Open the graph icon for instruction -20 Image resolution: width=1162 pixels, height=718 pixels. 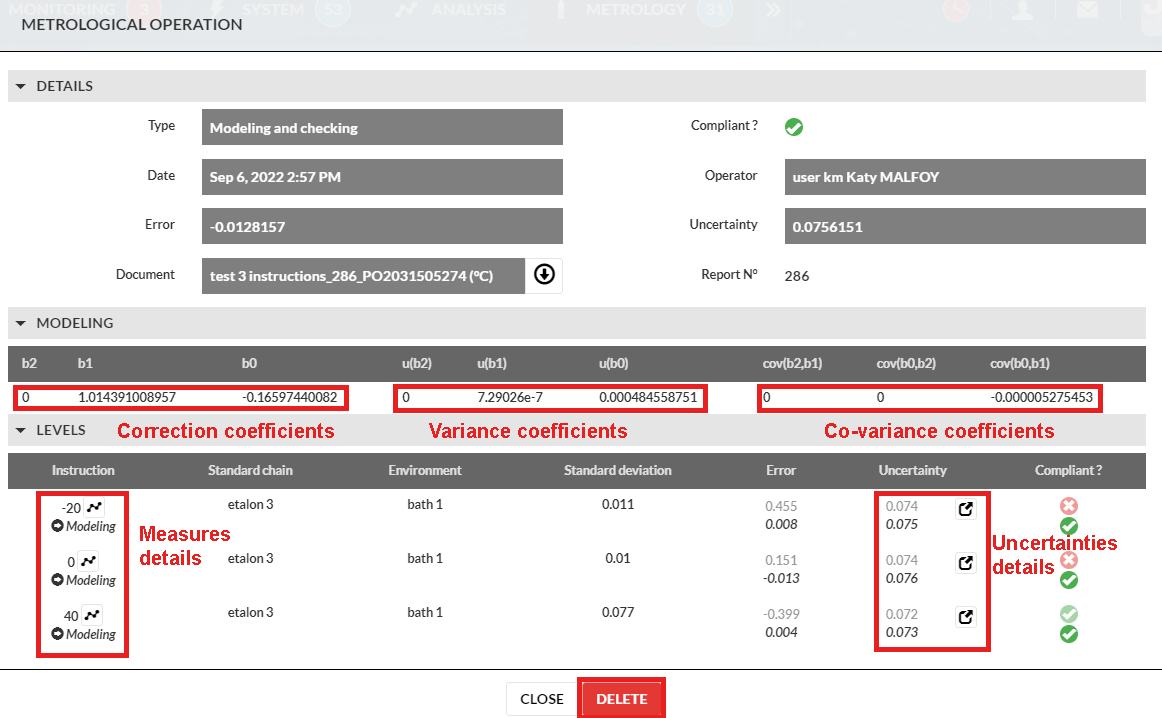point(94,508)
